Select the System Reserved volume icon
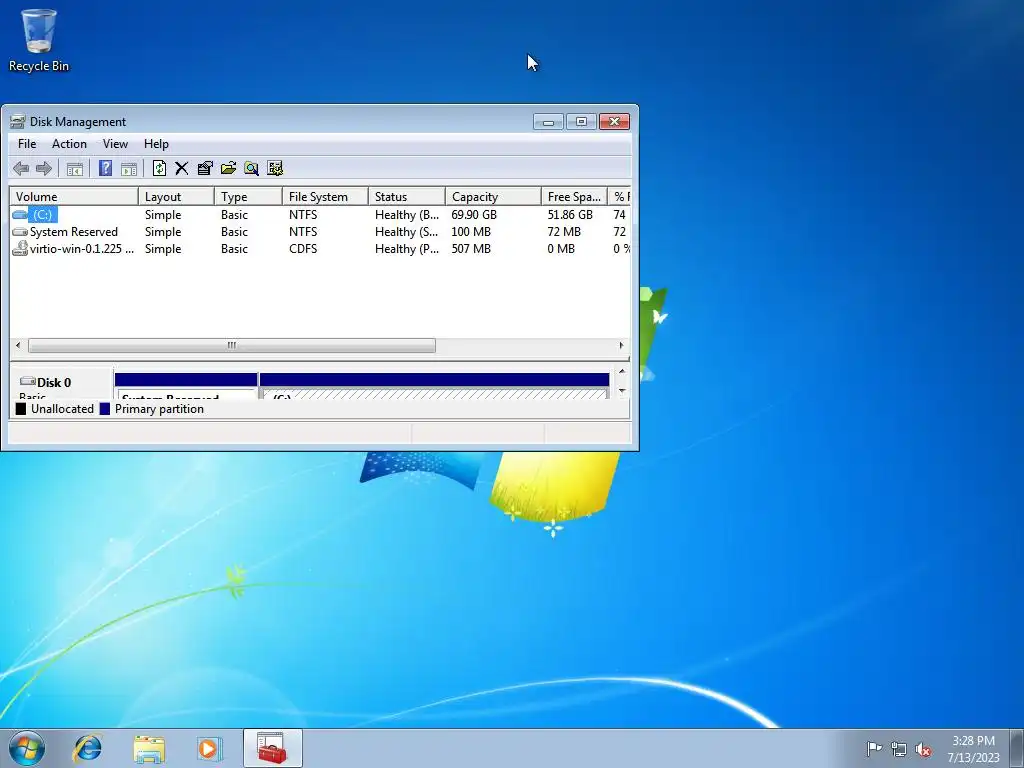 click(20, 232)
